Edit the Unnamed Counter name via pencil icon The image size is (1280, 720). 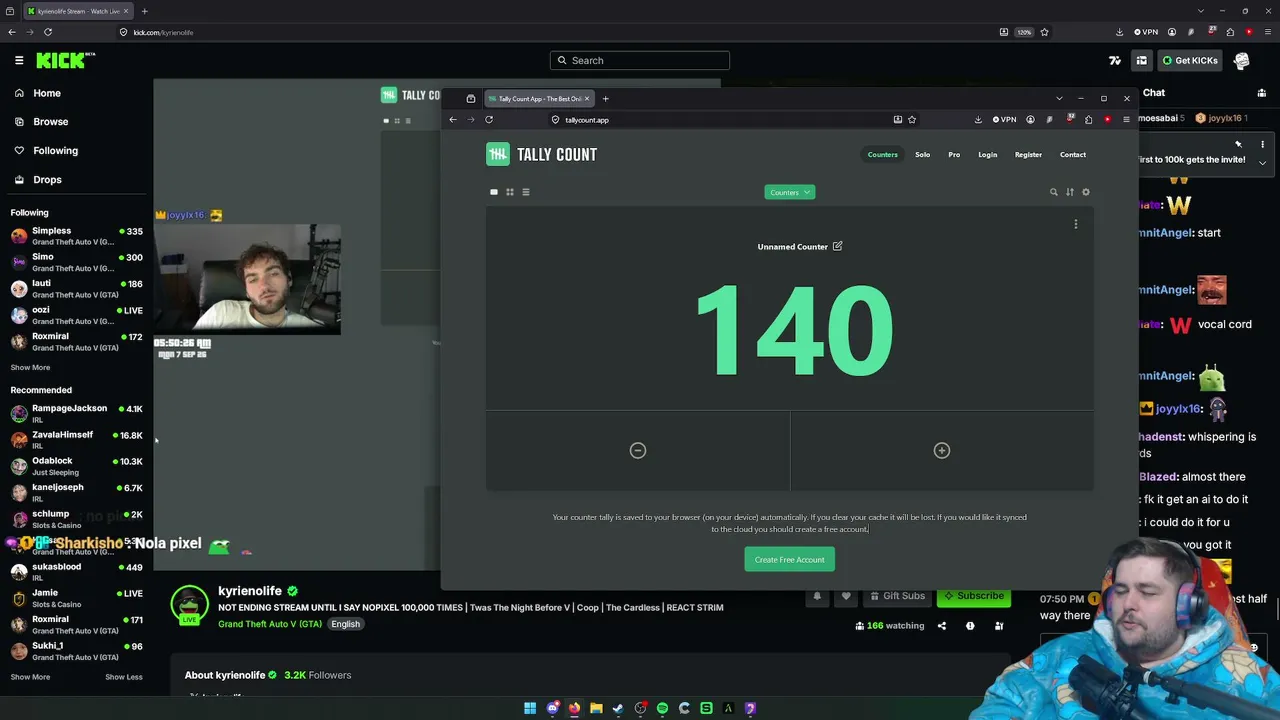point(837,246)
